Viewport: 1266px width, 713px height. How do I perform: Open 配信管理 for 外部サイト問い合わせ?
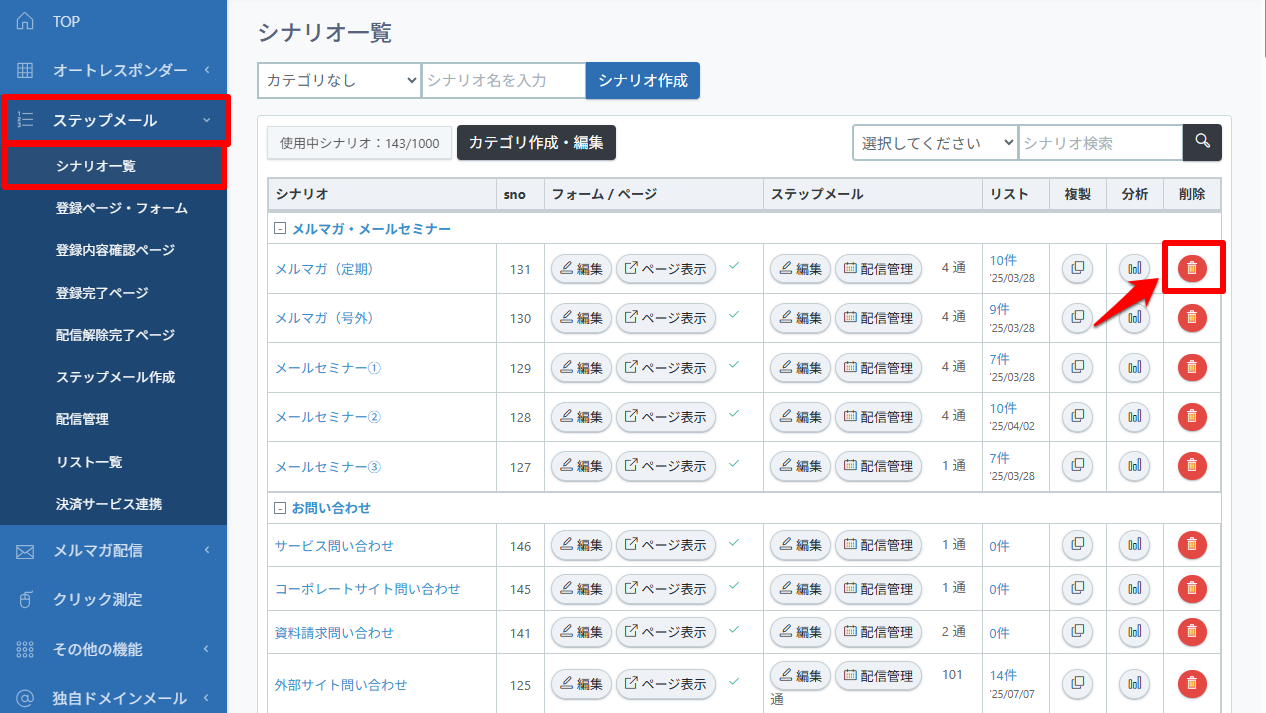[879, 676]
